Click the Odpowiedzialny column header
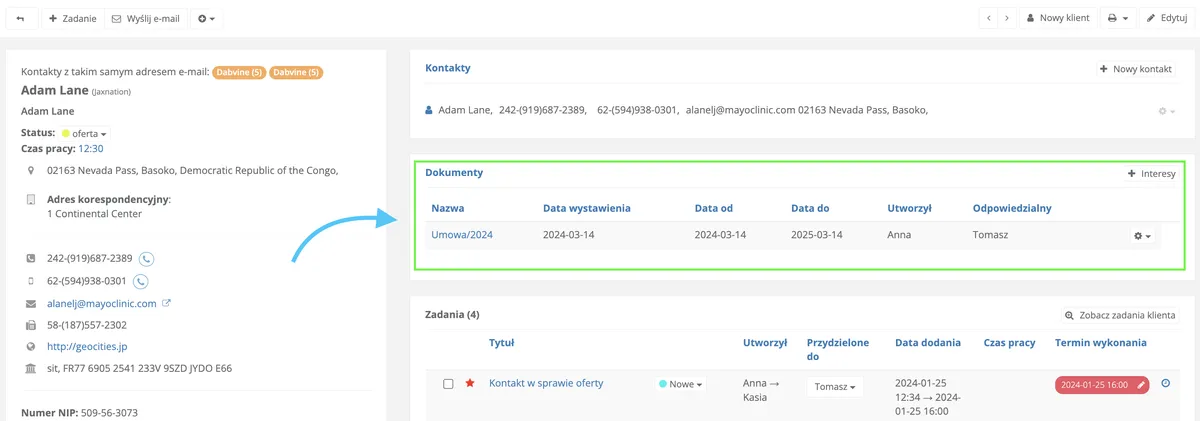Viewport: 1200px width, 421px height. (x=1012, y=208)
